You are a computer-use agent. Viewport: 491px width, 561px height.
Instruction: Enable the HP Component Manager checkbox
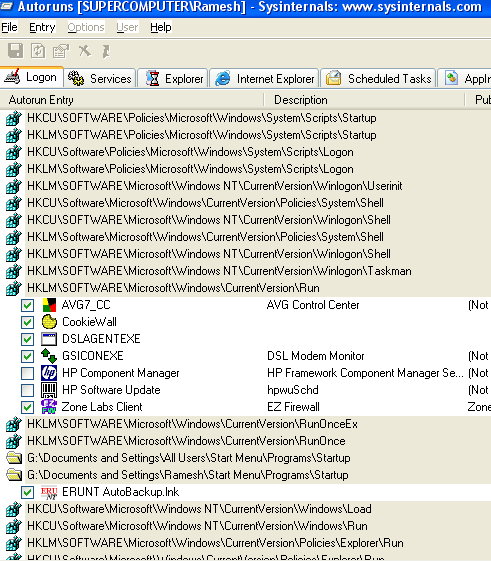click(28, 373)
